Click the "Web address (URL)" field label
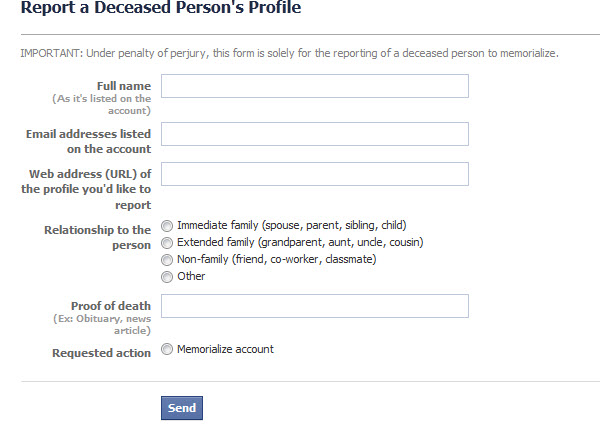The width and height of the screenshot is (600, 424). [x=89, y=189]
